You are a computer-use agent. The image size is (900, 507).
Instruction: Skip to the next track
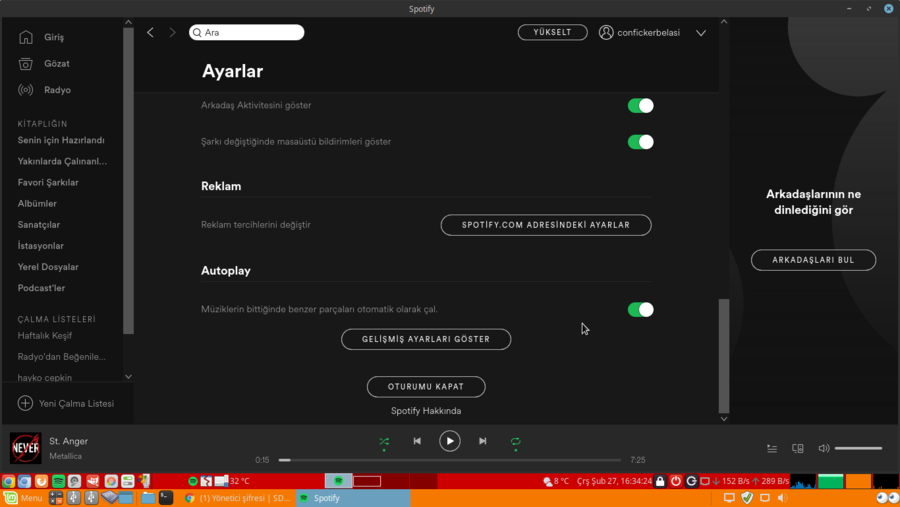click(483, 442)
